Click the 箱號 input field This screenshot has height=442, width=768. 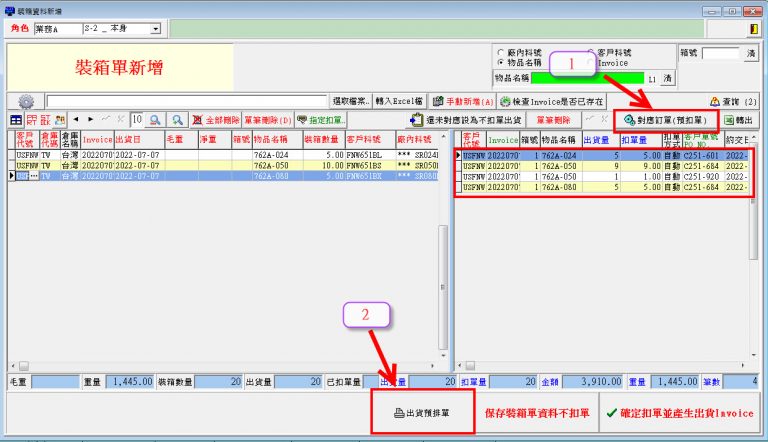[x=721, y=53]
